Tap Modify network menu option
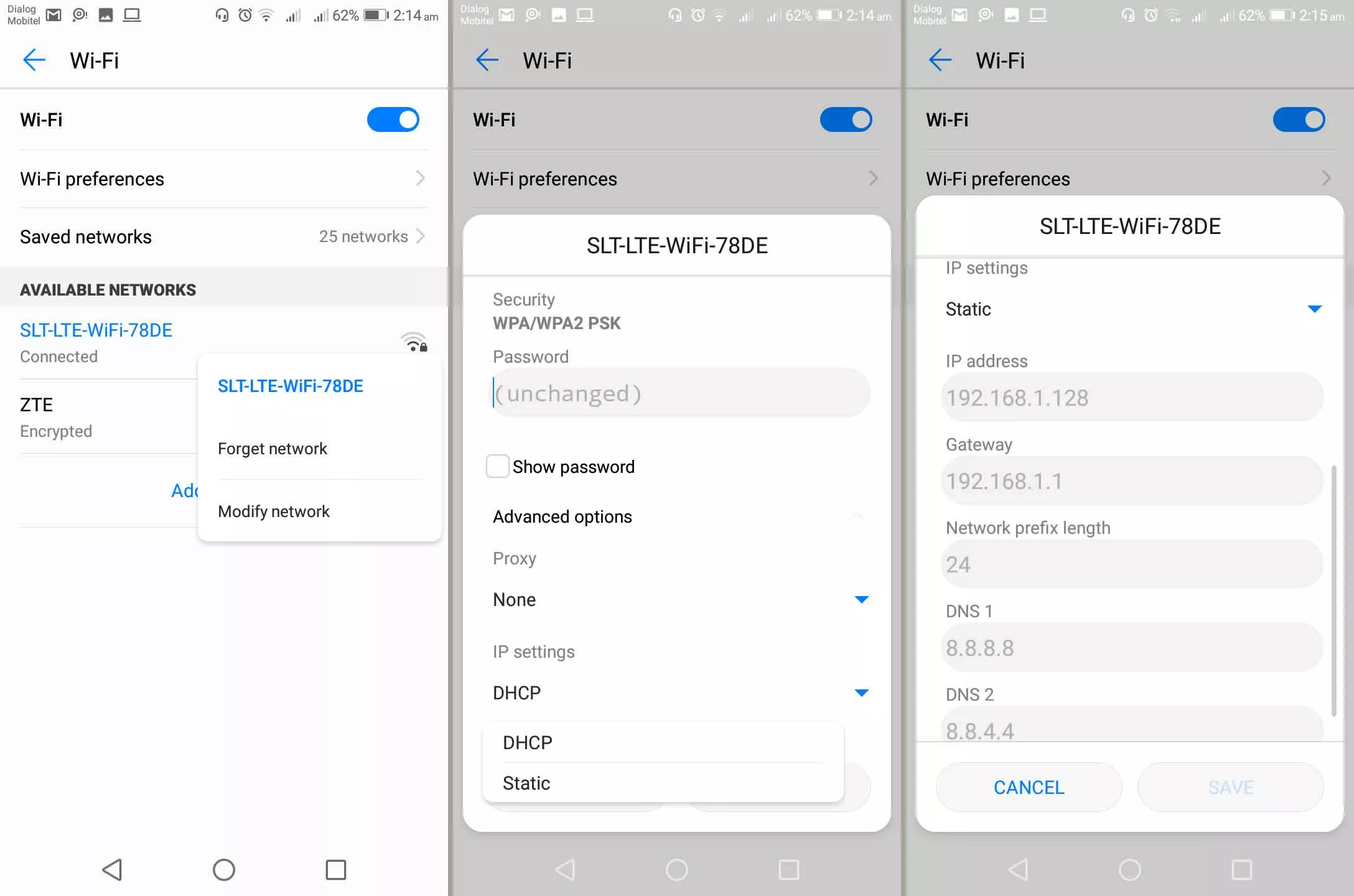 (274, 511)
